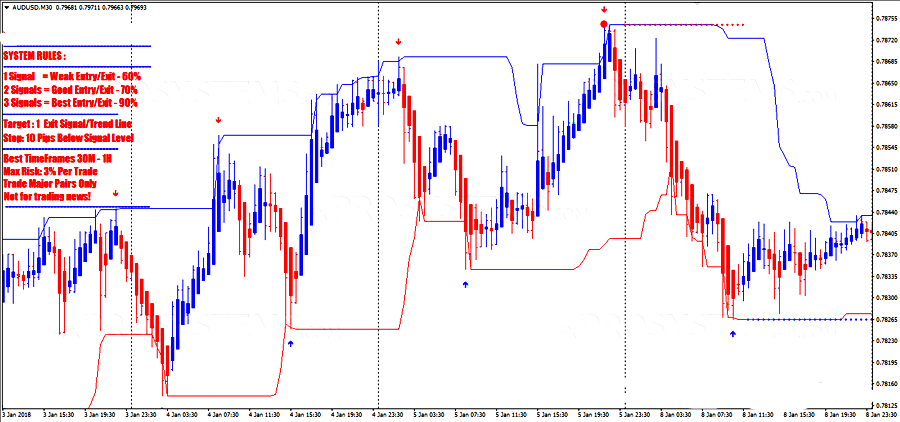The height and width of the screenshot is (422, 900).
Task: Click the '4 Jan 07:30' time axis label
Action: tap(223, 414)
